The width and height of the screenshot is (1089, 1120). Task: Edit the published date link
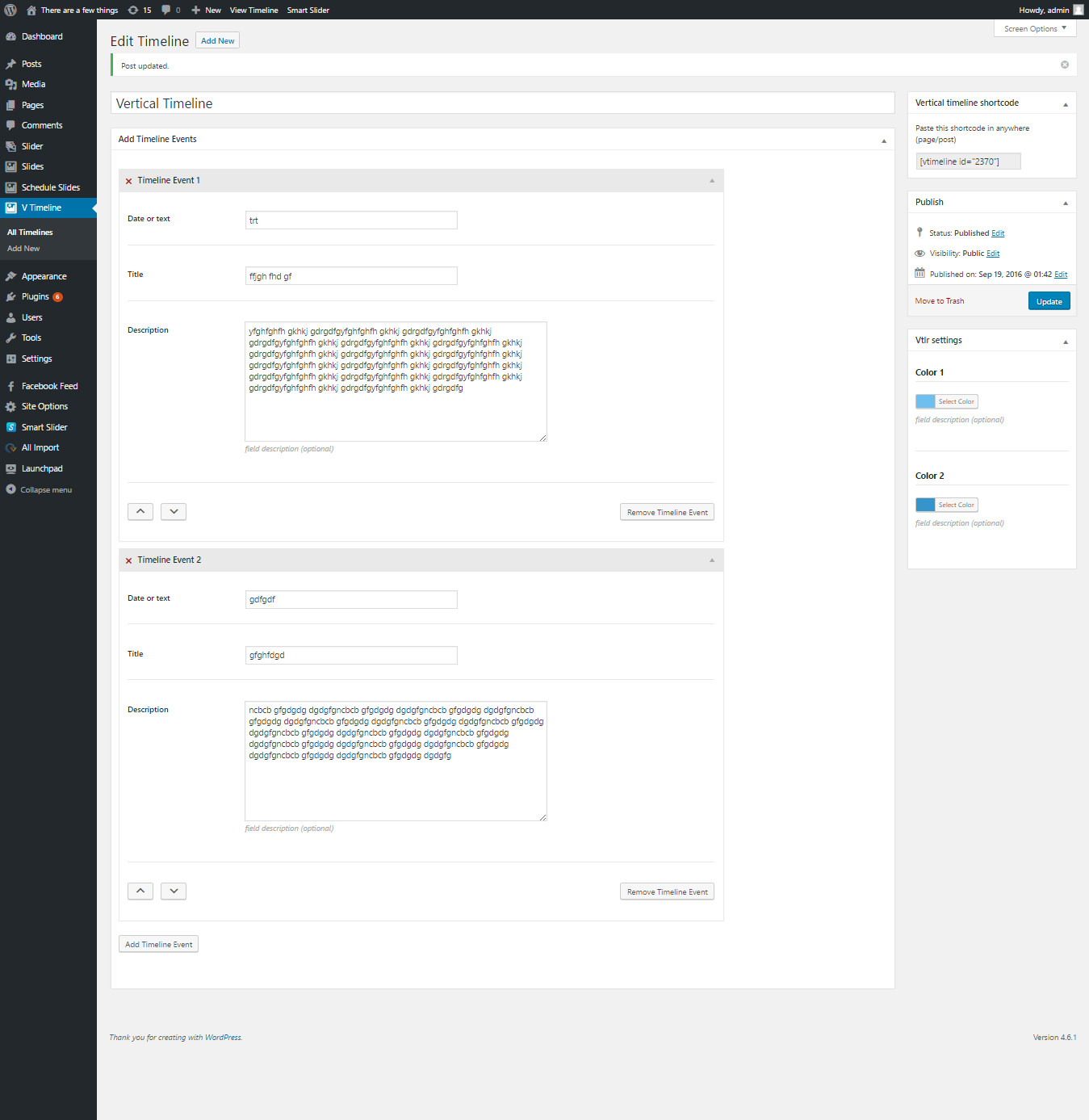click(x=1061, y=275)
